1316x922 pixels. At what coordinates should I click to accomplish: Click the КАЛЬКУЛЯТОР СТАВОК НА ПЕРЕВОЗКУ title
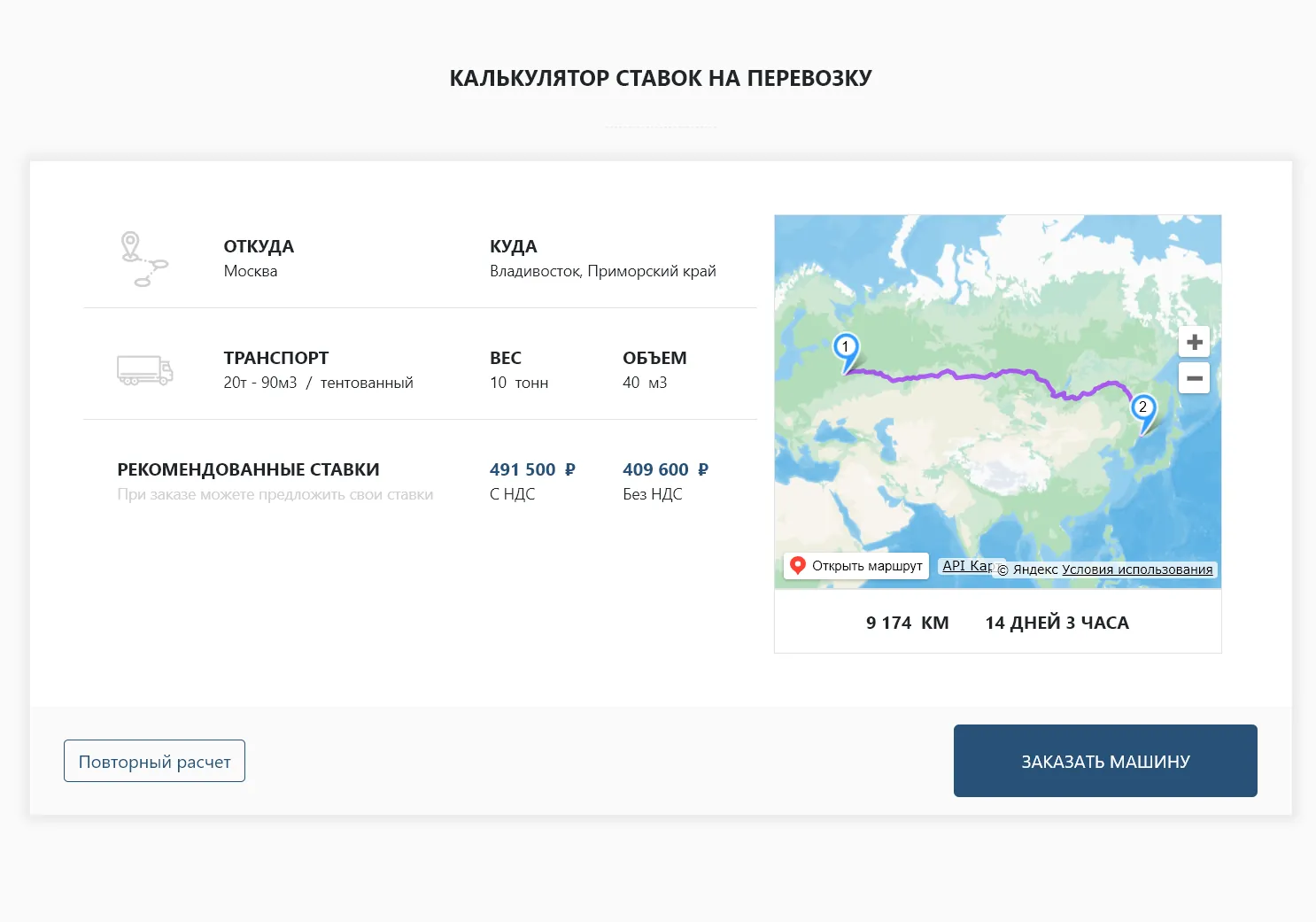[661, 78]
